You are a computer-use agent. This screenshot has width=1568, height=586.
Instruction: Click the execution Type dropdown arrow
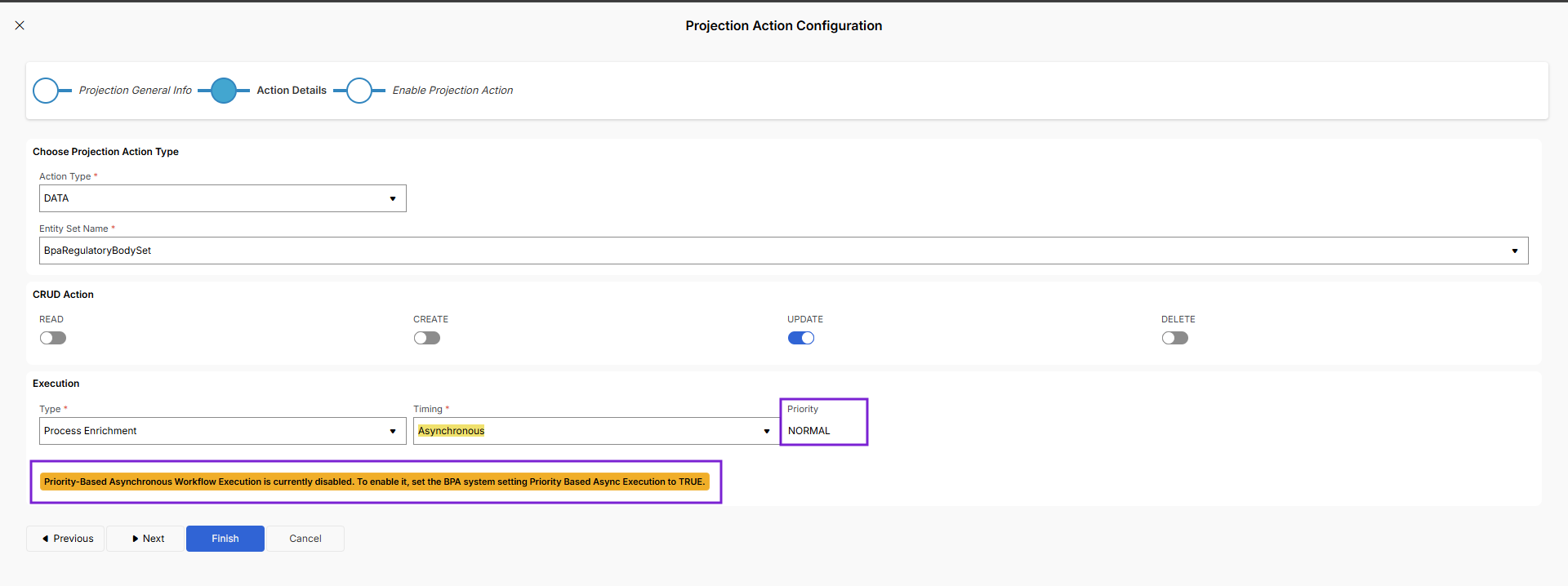point(393,431)
